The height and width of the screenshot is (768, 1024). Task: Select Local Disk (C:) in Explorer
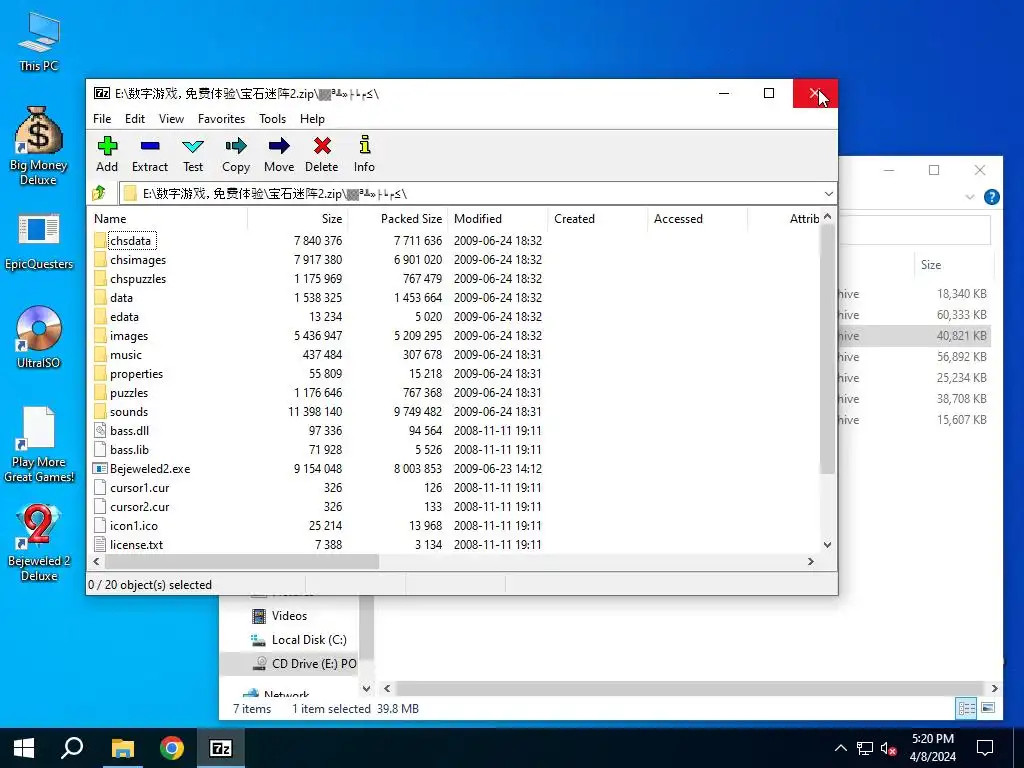[309, 640]
